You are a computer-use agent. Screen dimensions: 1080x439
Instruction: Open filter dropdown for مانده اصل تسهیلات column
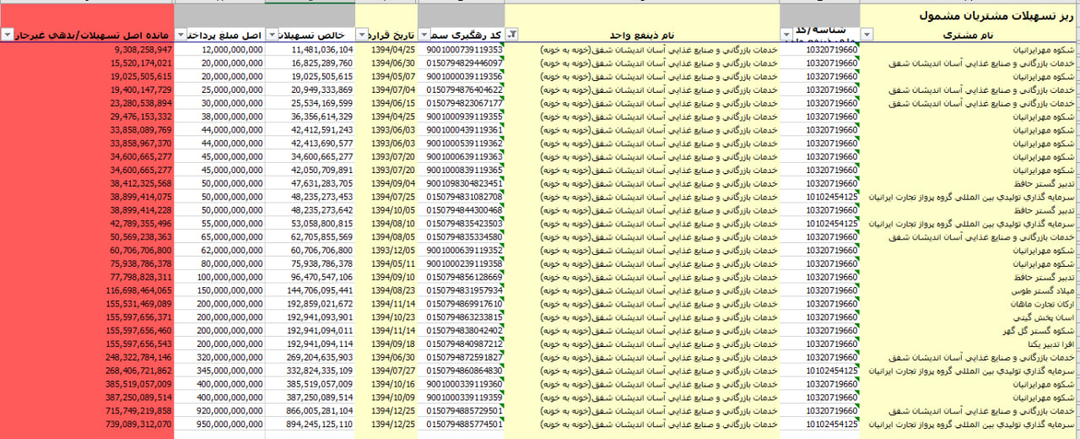click(8, 34)
